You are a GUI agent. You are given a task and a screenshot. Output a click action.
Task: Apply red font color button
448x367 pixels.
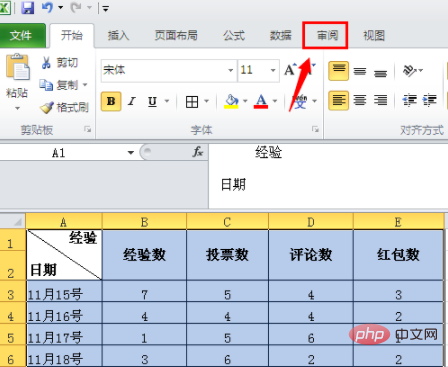(261, 101)
